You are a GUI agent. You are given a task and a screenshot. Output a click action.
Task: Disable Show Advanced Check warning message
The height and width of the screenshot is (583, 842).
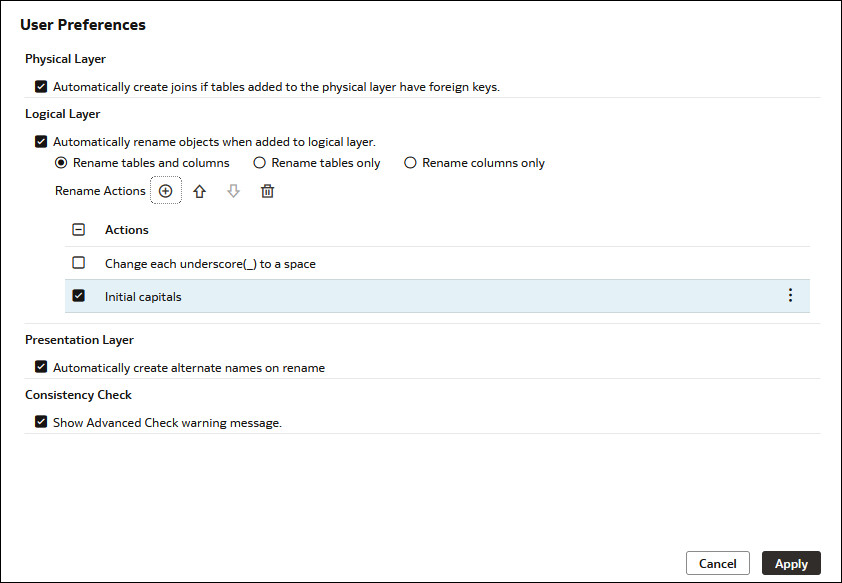tap(41, 422)
